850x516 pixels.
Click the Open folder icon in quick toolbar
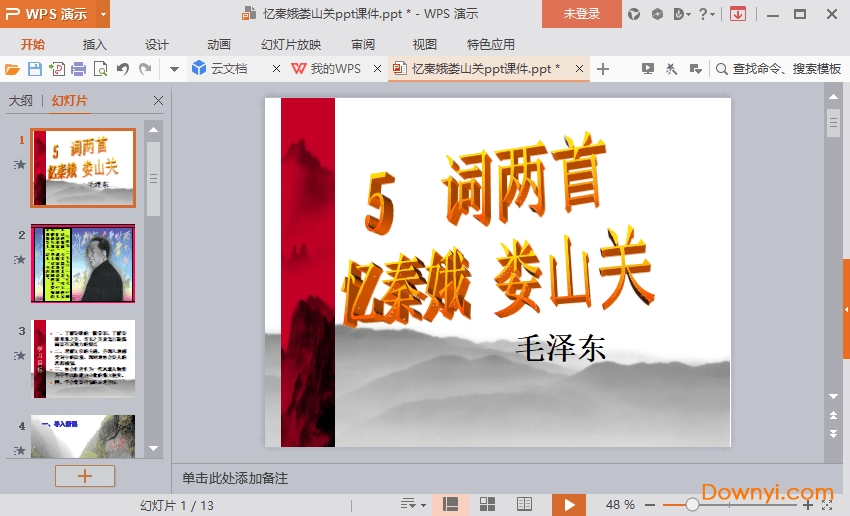12,69
